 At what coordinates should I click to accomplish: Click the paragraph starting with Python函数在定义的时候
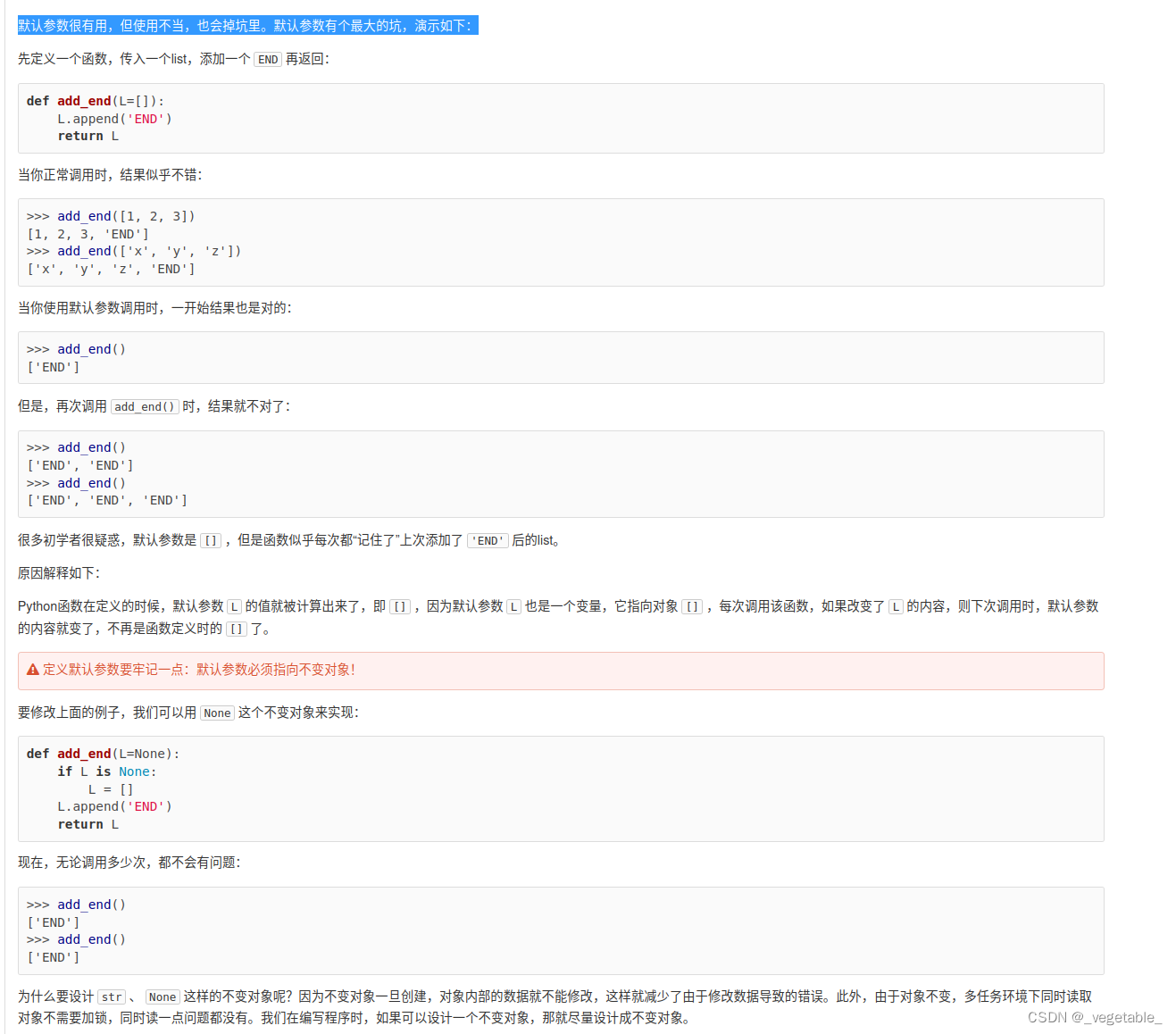(x=558, y=617)
